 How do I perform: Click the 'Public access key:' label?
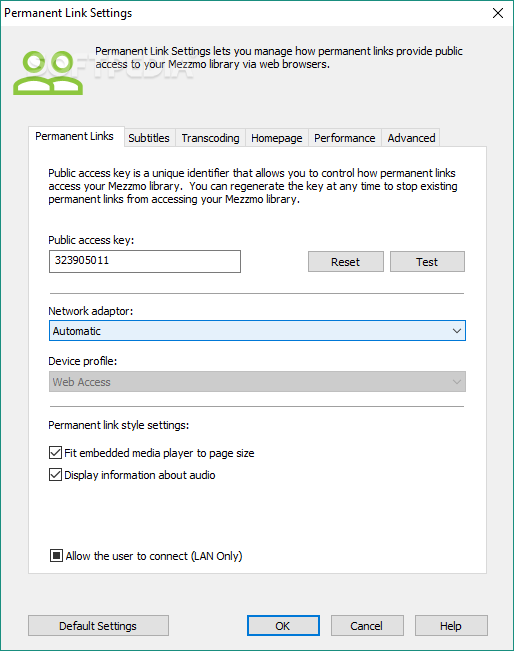[x=91, y=240]
